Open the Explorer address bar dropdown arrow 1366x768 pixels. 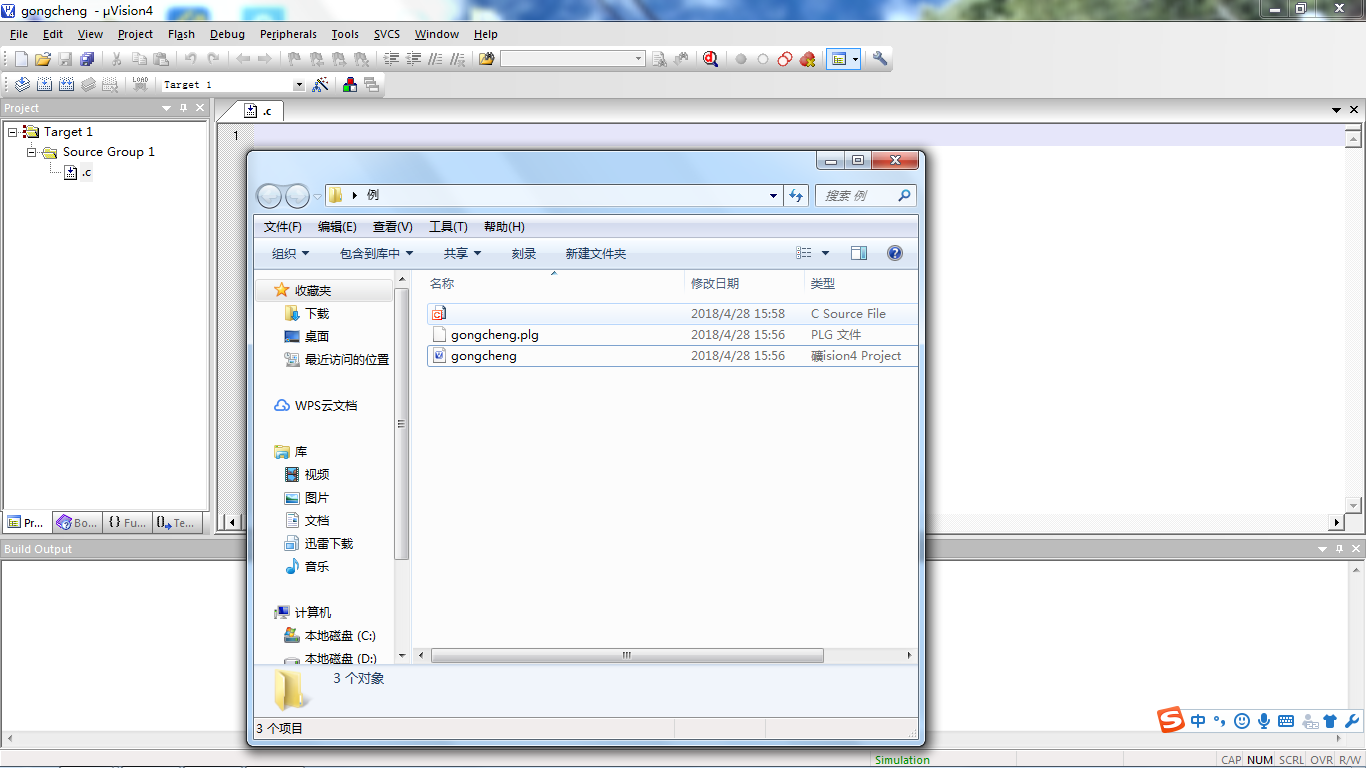[x=773, y=196]
